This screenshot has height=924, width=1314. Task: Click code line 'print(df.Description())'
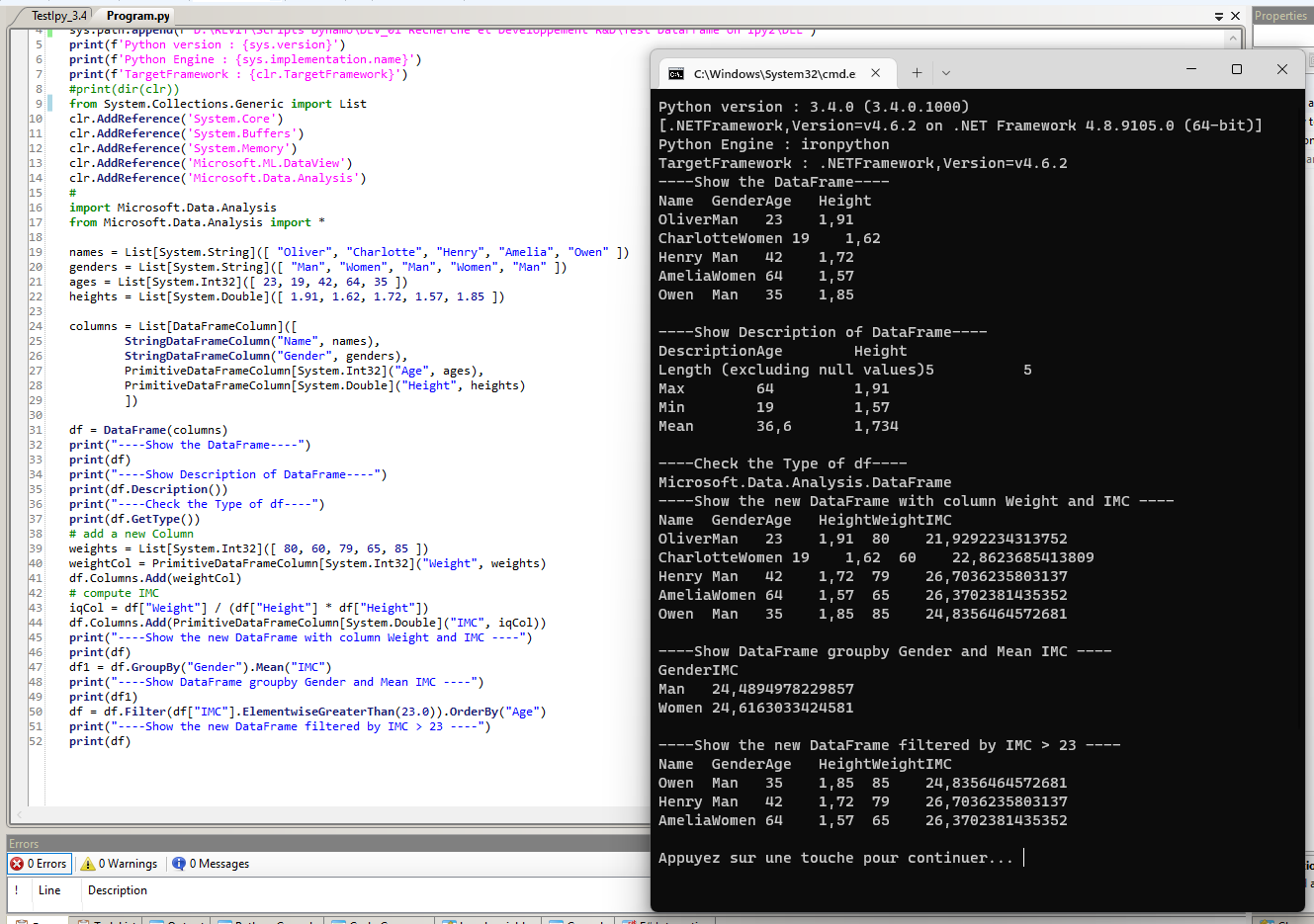tap(148, 489)
